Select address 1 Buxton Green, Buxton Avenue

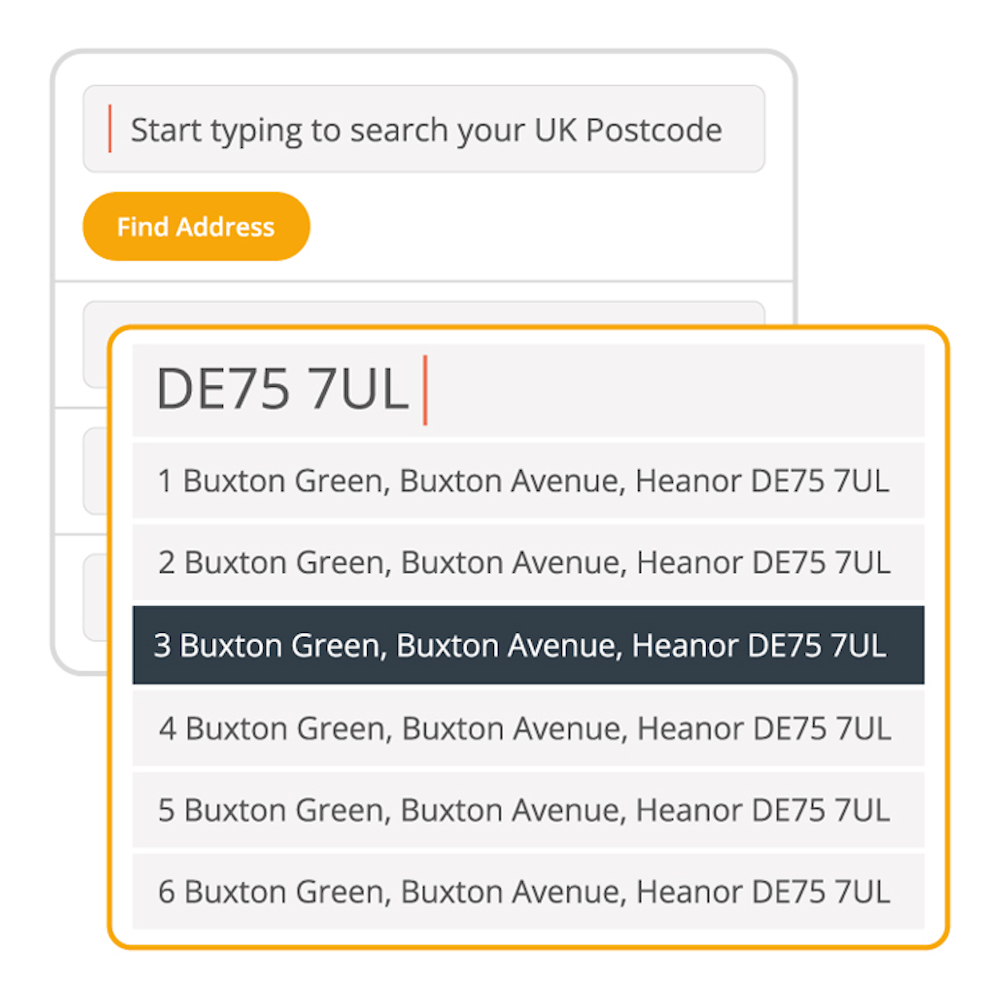click(527, 480)
